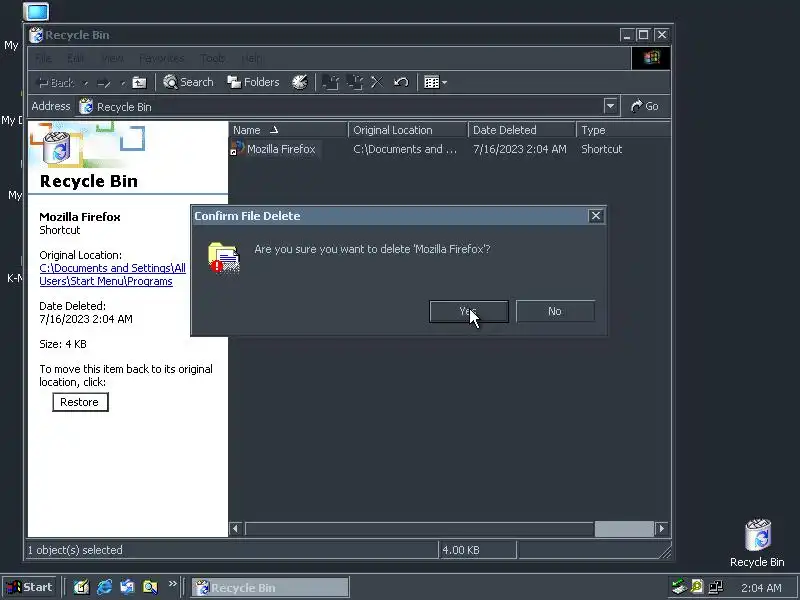Open the Views dropdown button
The image size is (800, 600).
[435, 82]
